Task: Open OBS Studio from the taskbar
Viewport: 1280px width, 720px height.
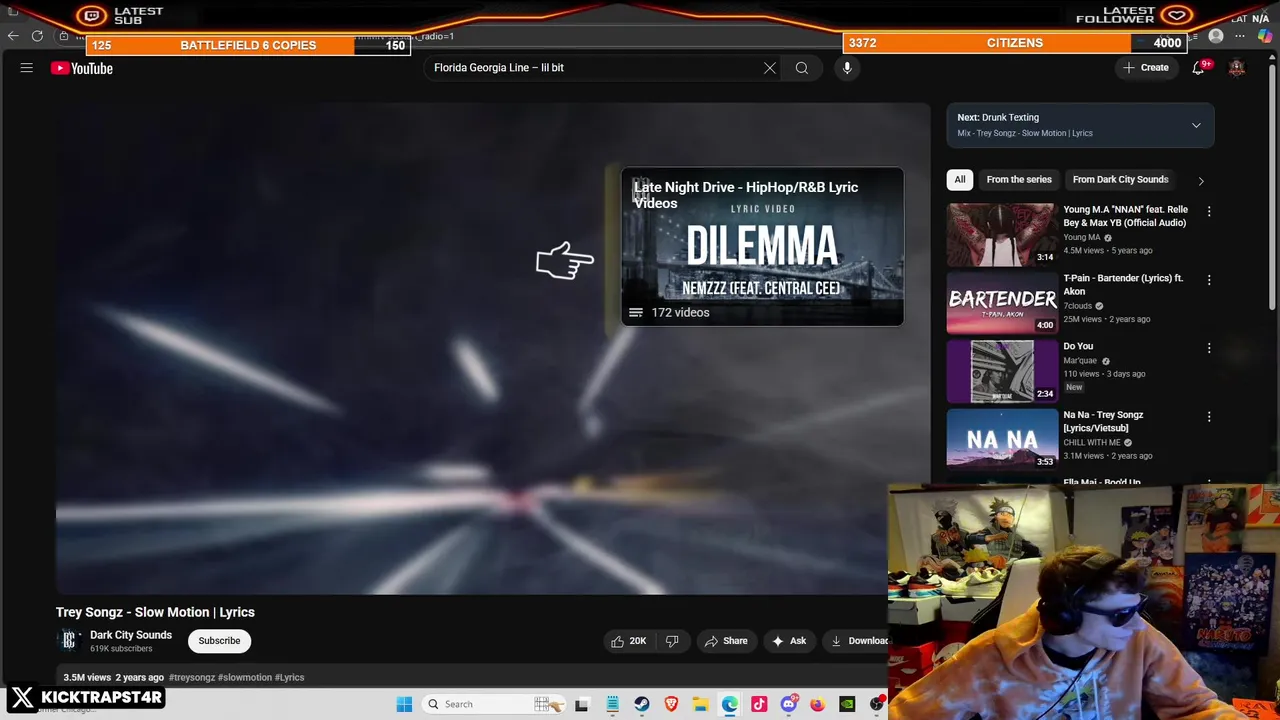Action: pos(877,704)
